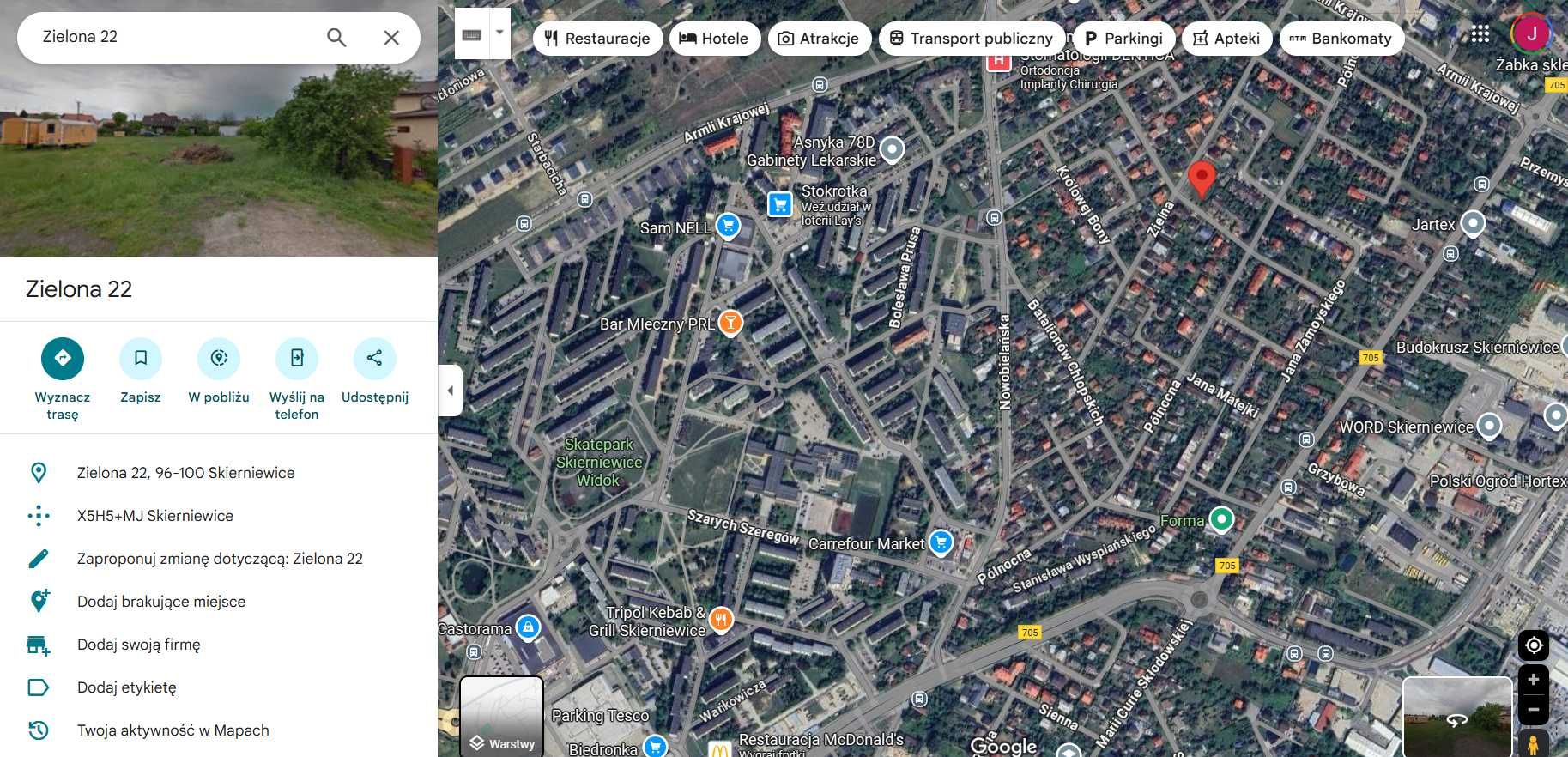Screen dimensions: 1568x757
Task: Click Skatepark Skierniewice Widok label
Action: 599,463
